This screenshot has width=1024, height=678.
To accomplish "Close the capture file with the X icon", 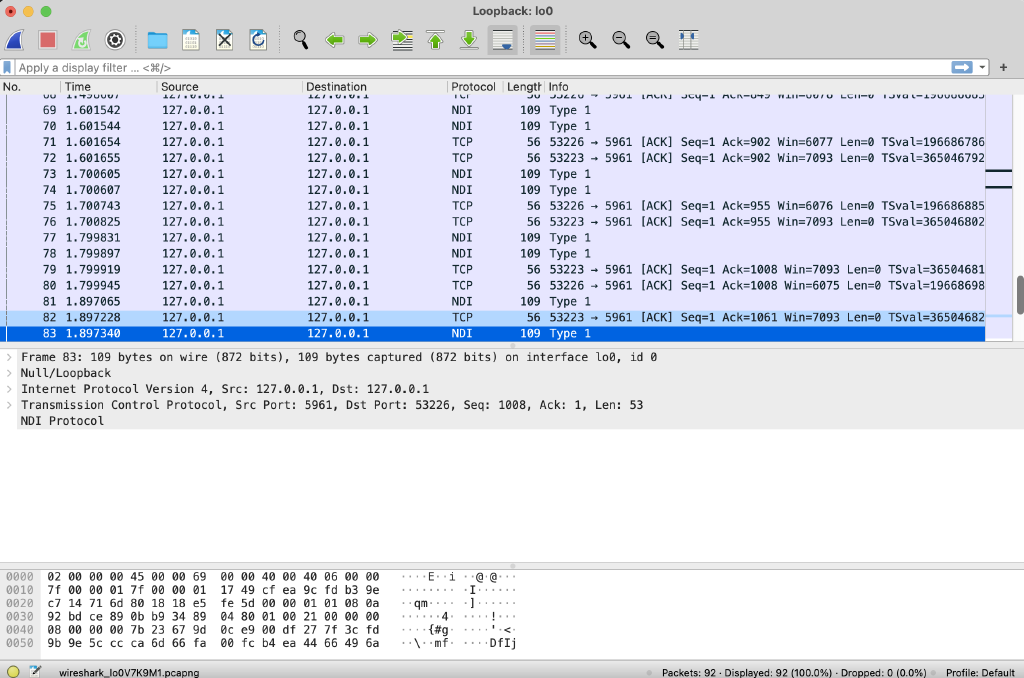I will pyautogui.click(x=224, y=40).
